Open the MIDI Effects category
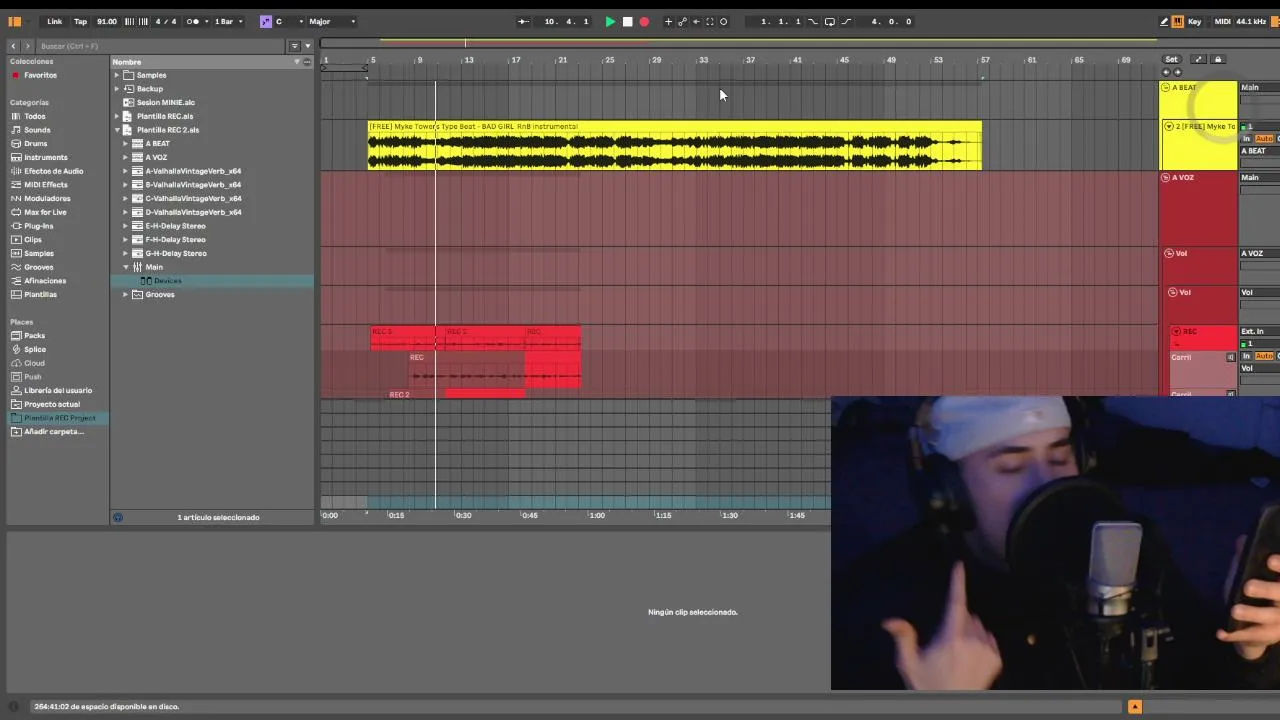 [x=45, y=185]
